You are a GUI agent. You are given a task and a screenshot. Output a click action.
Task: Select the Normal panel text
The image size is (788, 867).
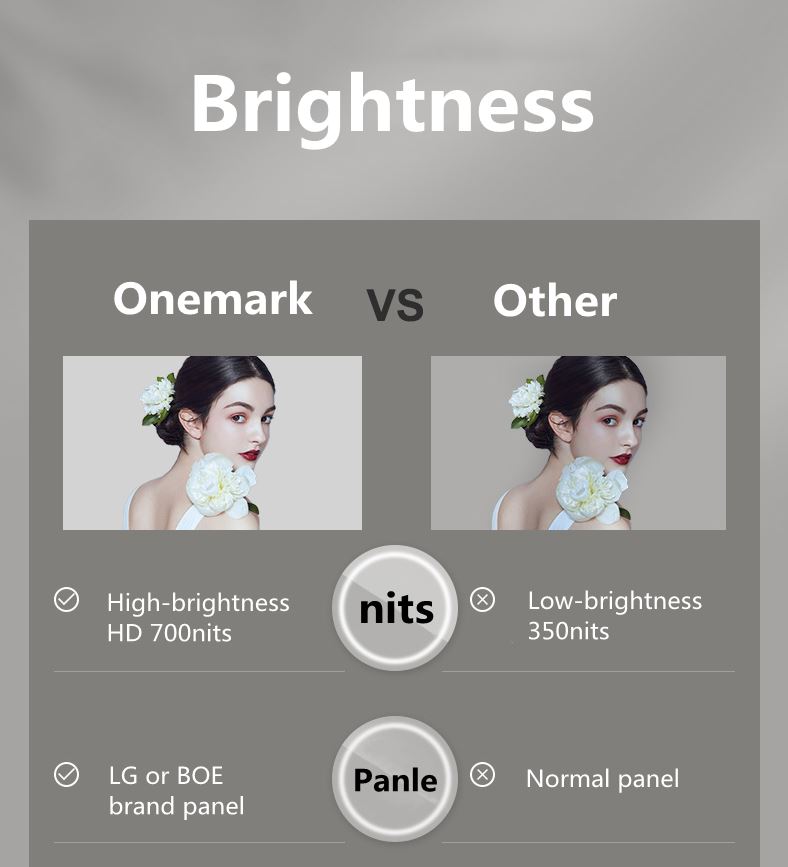click(x=602, y=779)
